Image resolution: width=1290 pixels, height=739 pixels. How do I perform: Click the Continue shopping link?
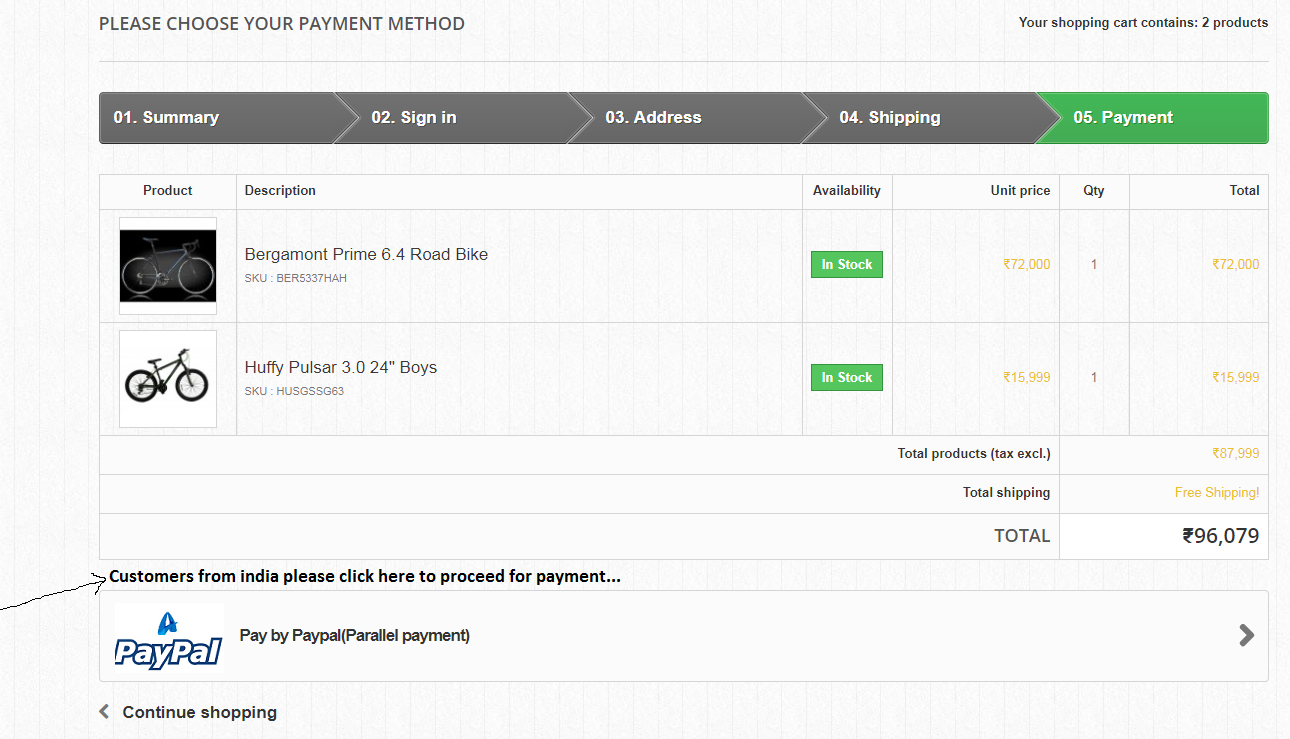[199, 712]
